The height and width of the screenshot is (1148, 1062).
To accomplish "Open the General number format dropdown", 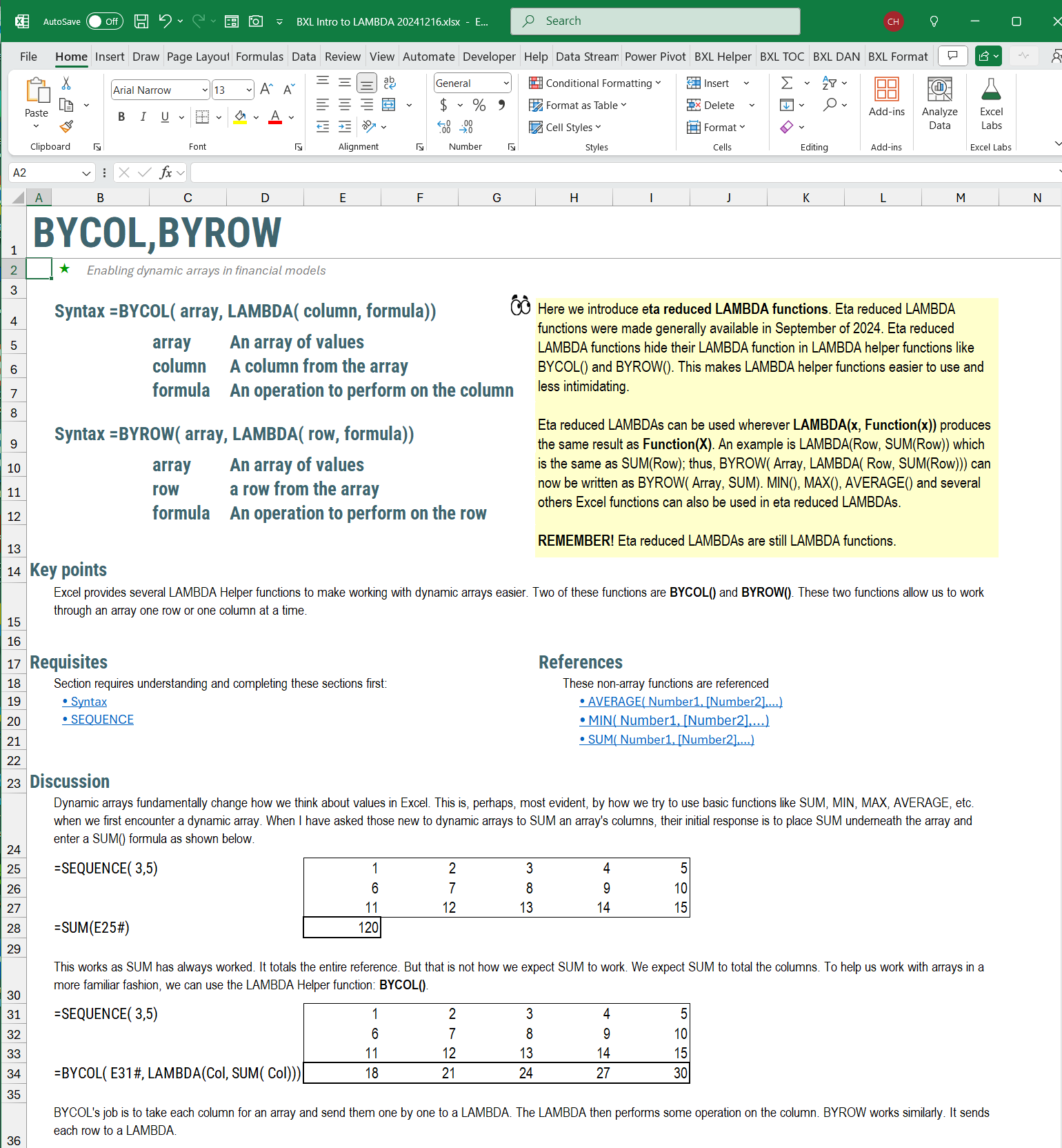I will point(506,83).
